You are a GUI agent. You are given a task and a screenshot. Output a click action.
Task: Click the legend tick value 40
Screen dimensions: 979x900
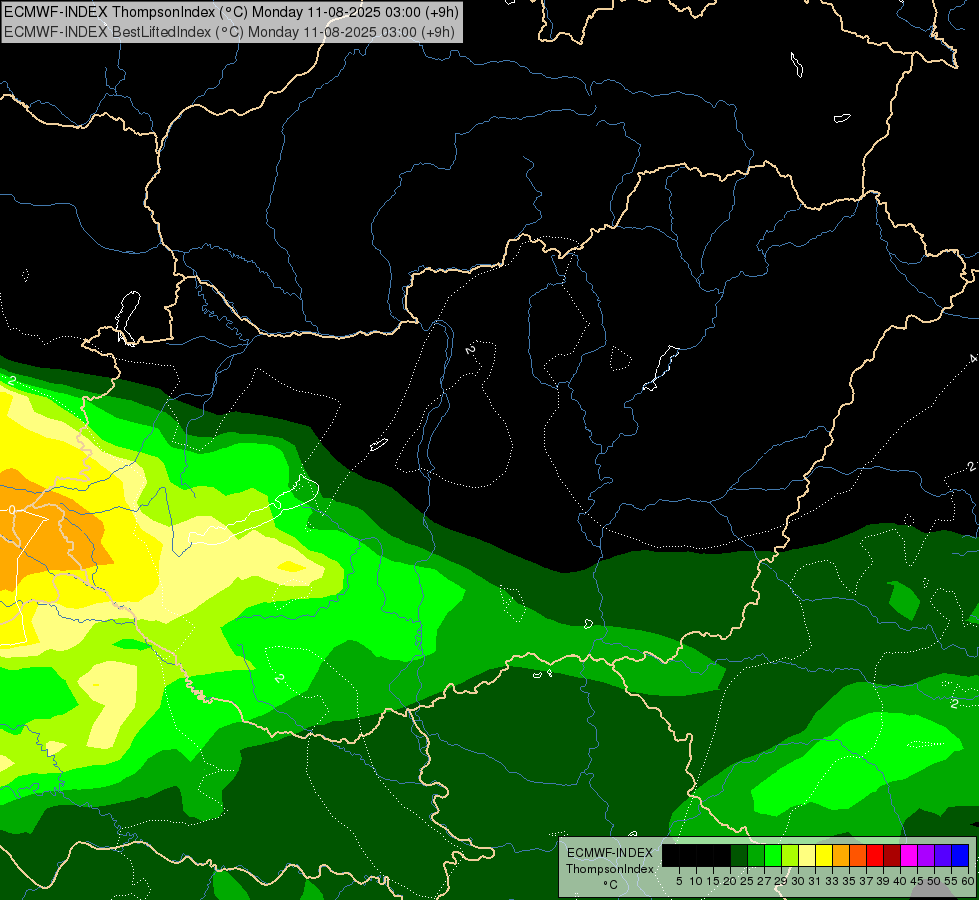[x=900, y=881]
